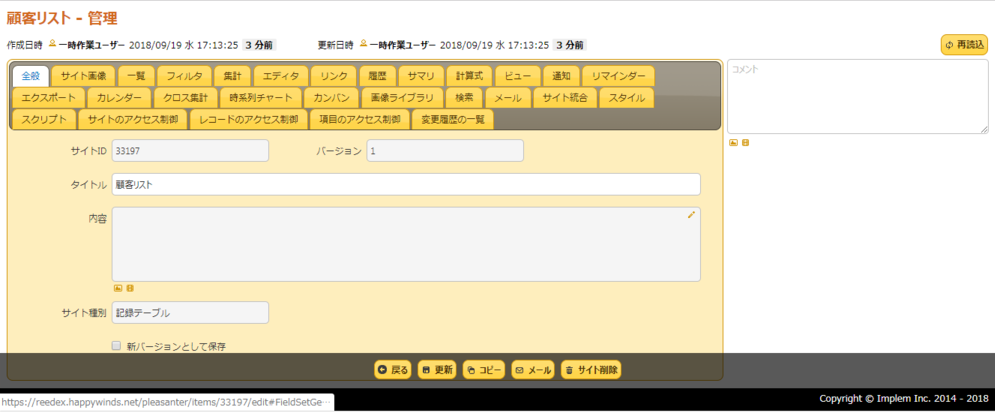Click the 顧客リスト - 管理 page heading
This screenshot has width=995, height=412.
[x=62, y=18]
